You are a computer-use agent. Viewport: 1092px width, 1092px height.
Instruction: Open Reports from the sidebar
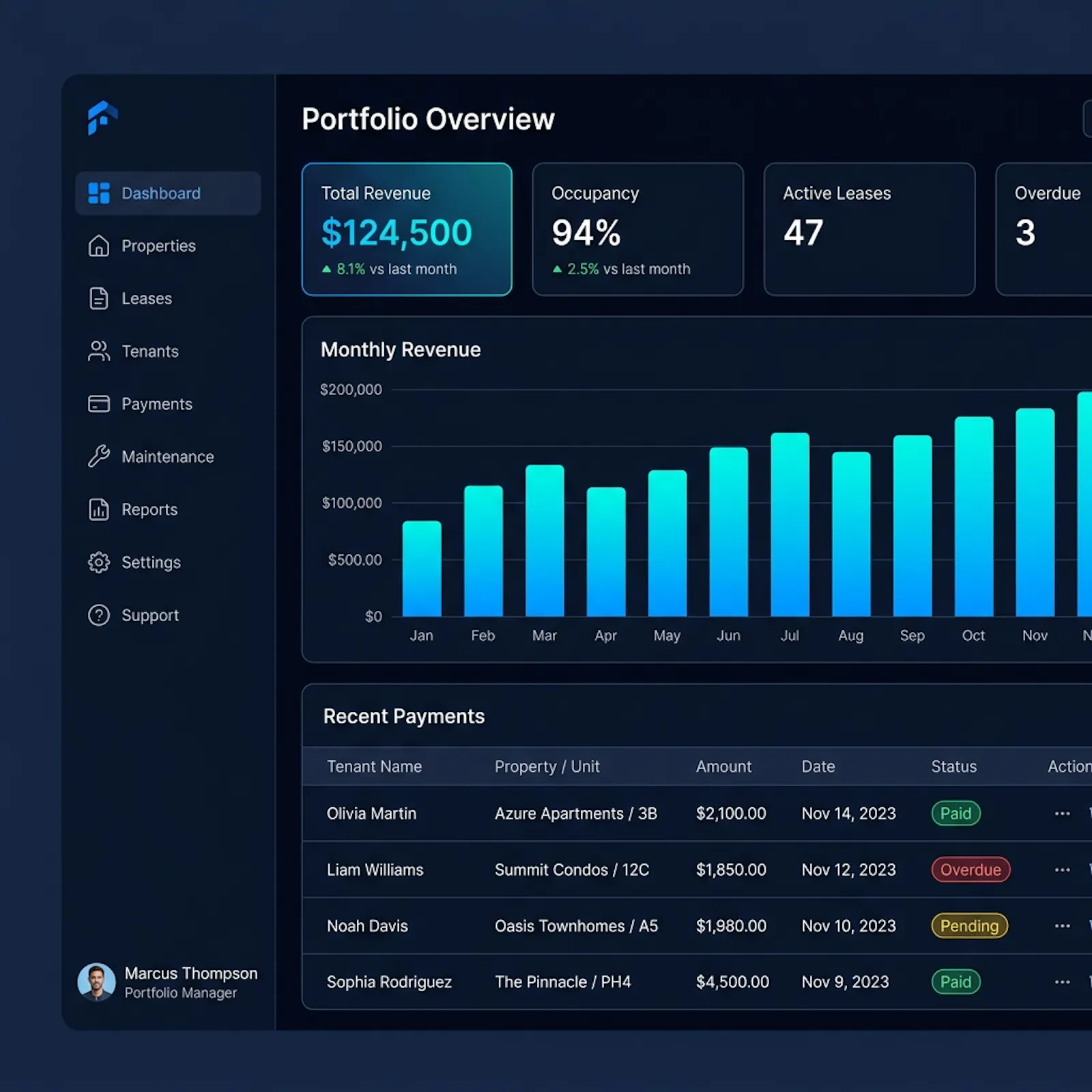(168, 509)
